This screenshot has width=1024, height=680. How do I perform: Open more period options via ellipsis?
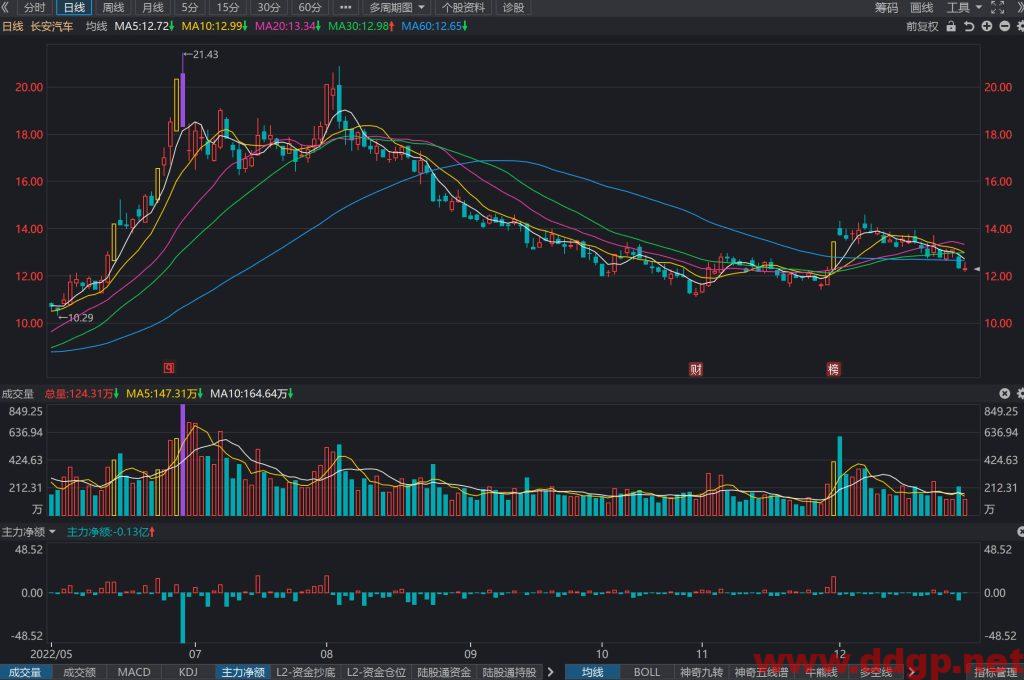pyautogui.click(x=345, y=7)
